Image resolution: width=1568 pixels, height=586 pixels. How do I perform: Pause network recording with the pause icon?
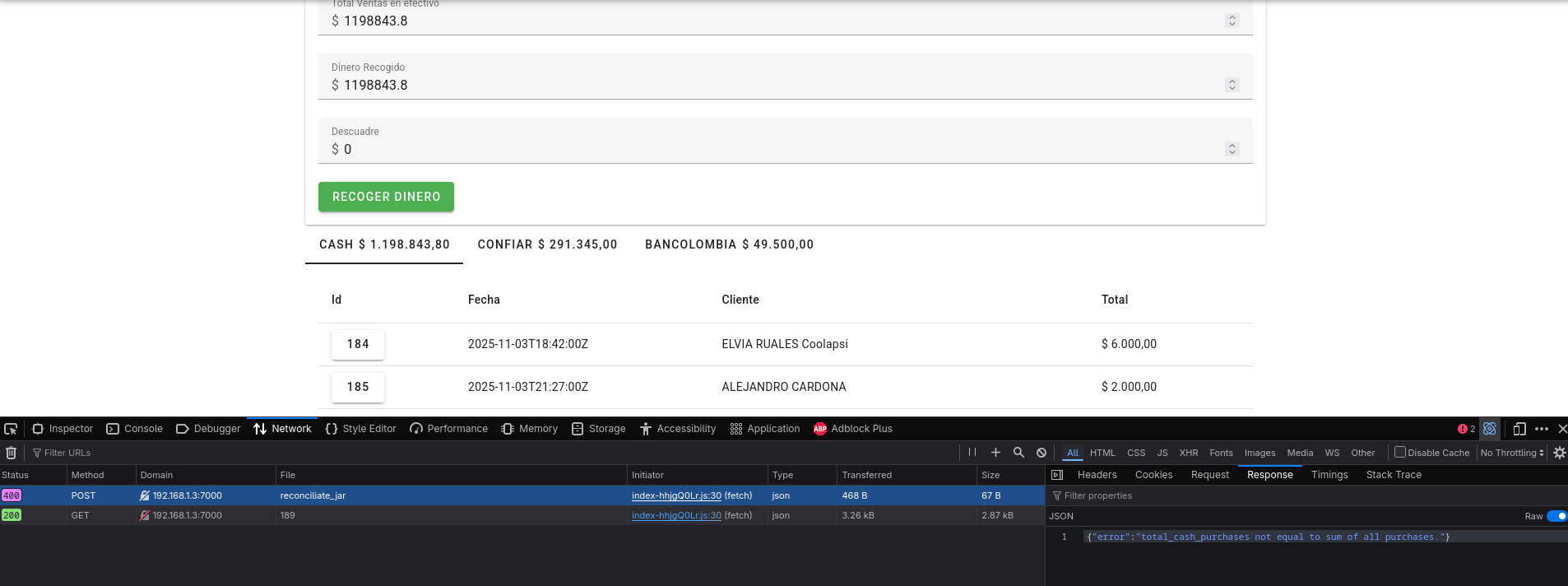click(972, 453)
